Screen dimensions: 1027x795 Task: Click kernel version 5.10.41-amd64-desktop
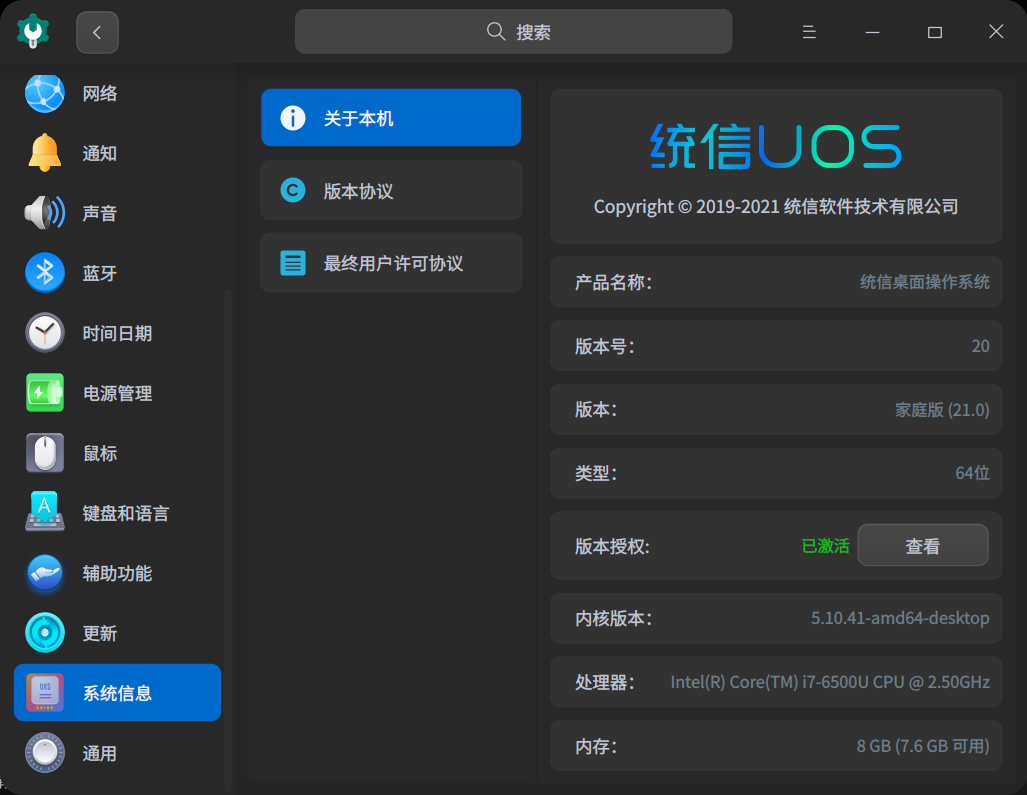900,618
